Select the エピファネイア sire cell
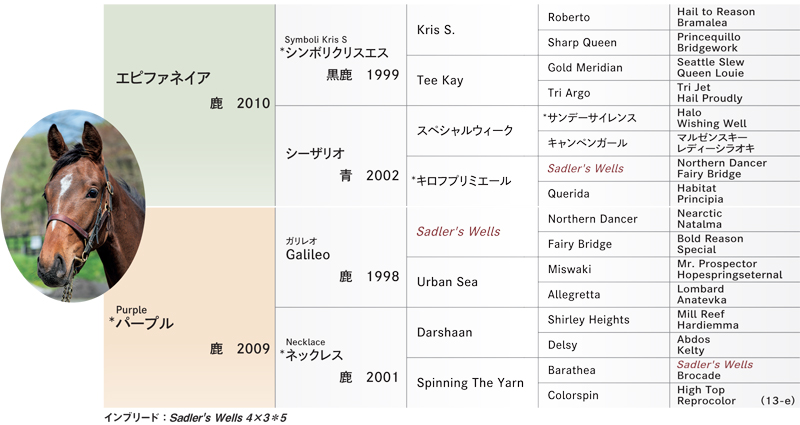The width and height of the screenshot is (800, 425). point(189,106)
